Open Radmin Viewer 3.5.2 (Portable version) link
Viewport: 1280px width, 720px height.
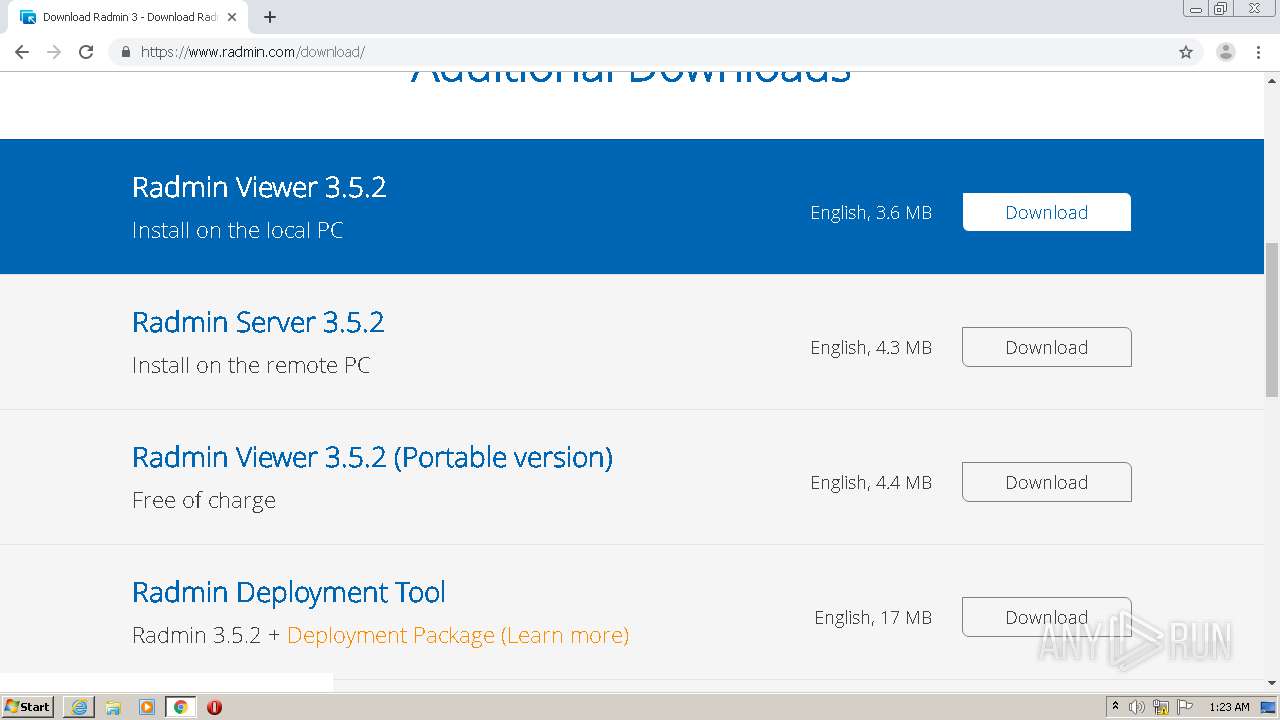pyautogui.click(x=372, y=457)
